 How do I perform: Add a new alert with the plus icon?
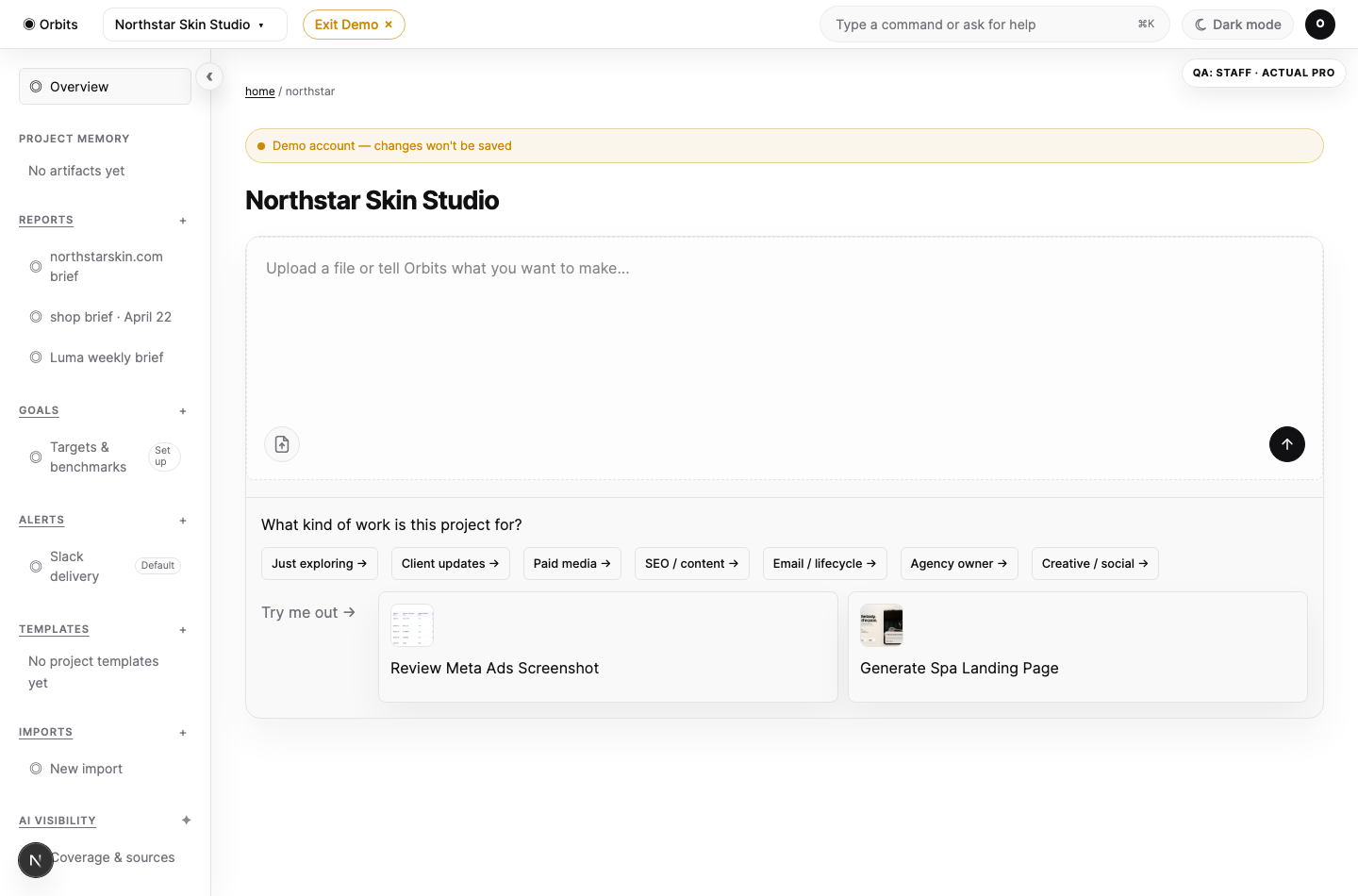183,521
